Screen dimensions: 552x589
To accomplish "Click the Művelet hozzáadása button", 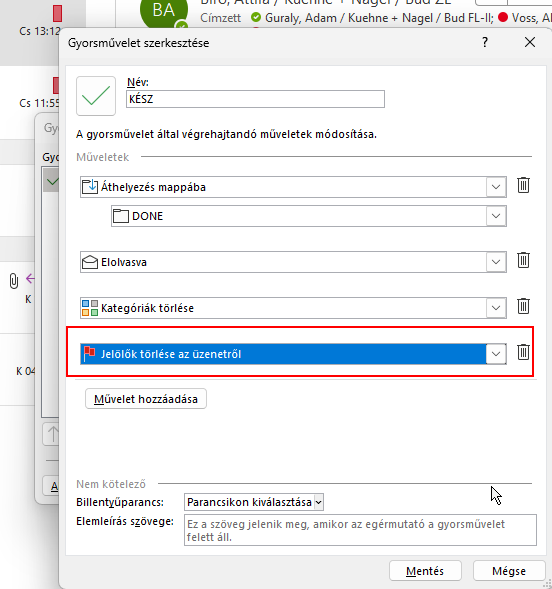I will point(146,399).
